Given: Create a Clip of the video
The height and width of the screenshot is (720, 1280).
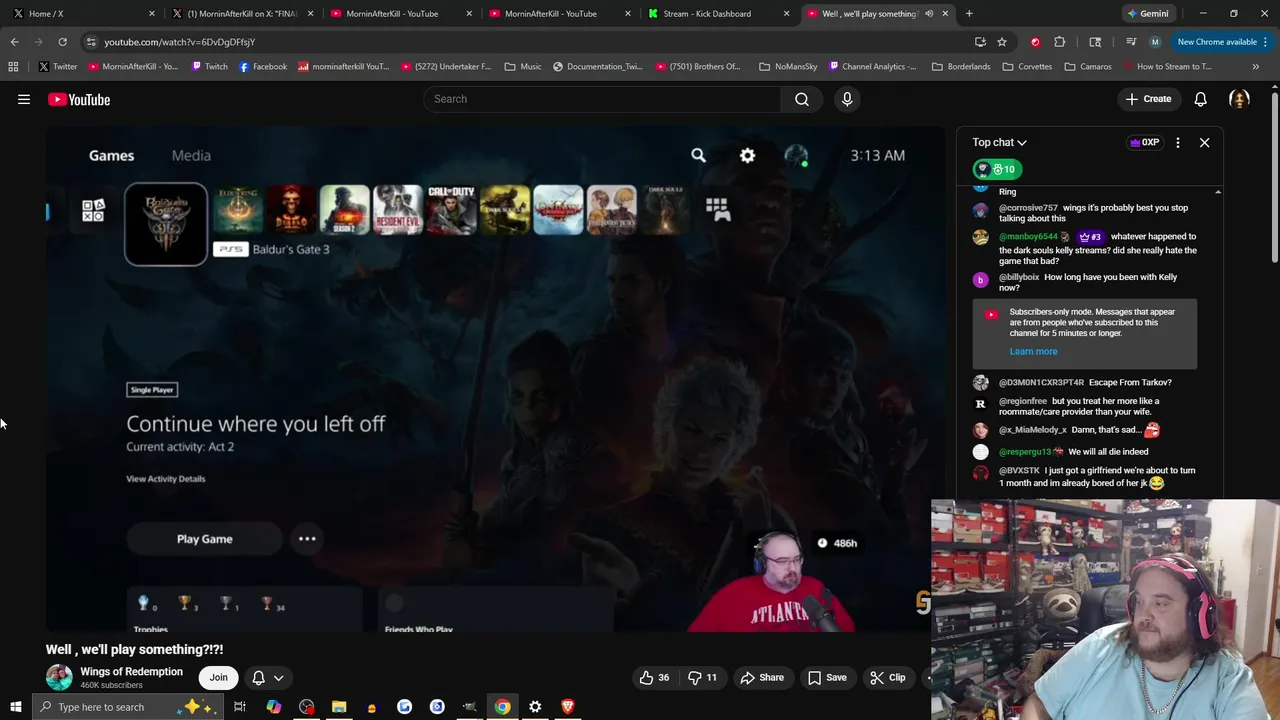Looking at the screenshot, I should [x=887, y=677].
